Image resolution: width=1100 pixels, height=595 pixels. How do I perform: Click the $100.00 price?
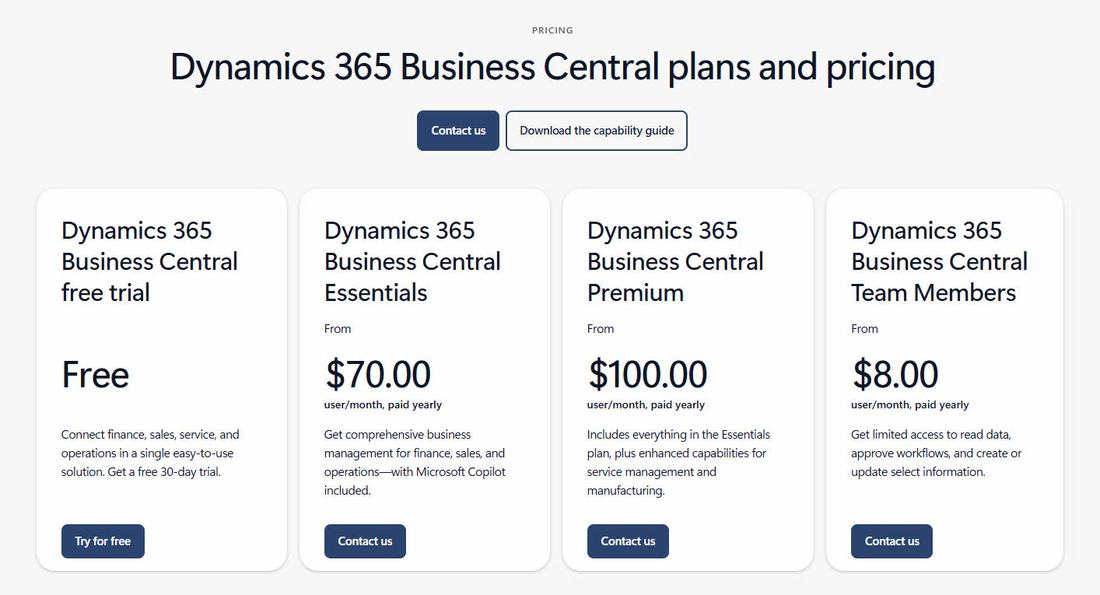[x=648, y=374]
